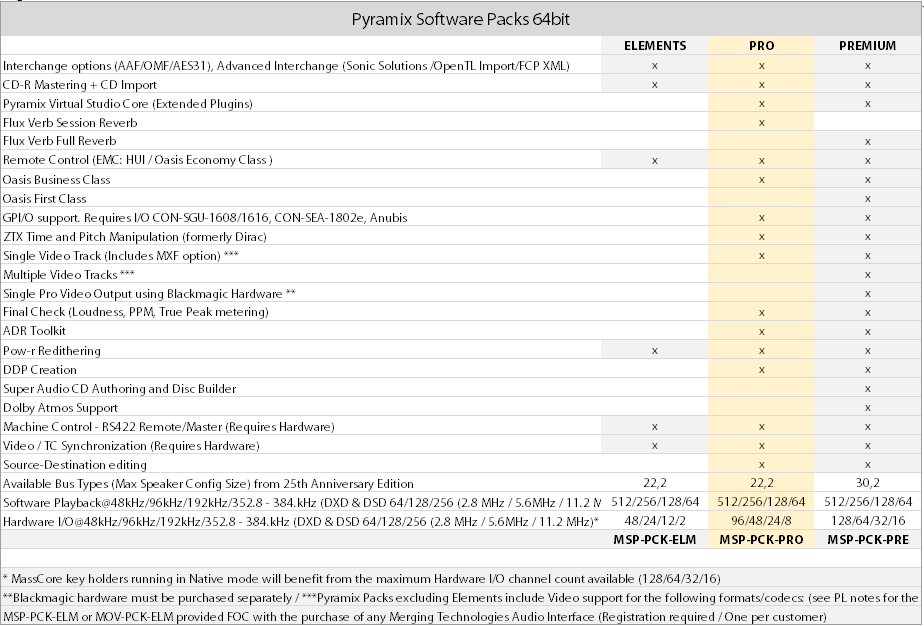Click the x for Pow-r Redithering under ELEMENTS
Image resolution: width=924 pixels, height=627 pixels.
tap(654, 351)
